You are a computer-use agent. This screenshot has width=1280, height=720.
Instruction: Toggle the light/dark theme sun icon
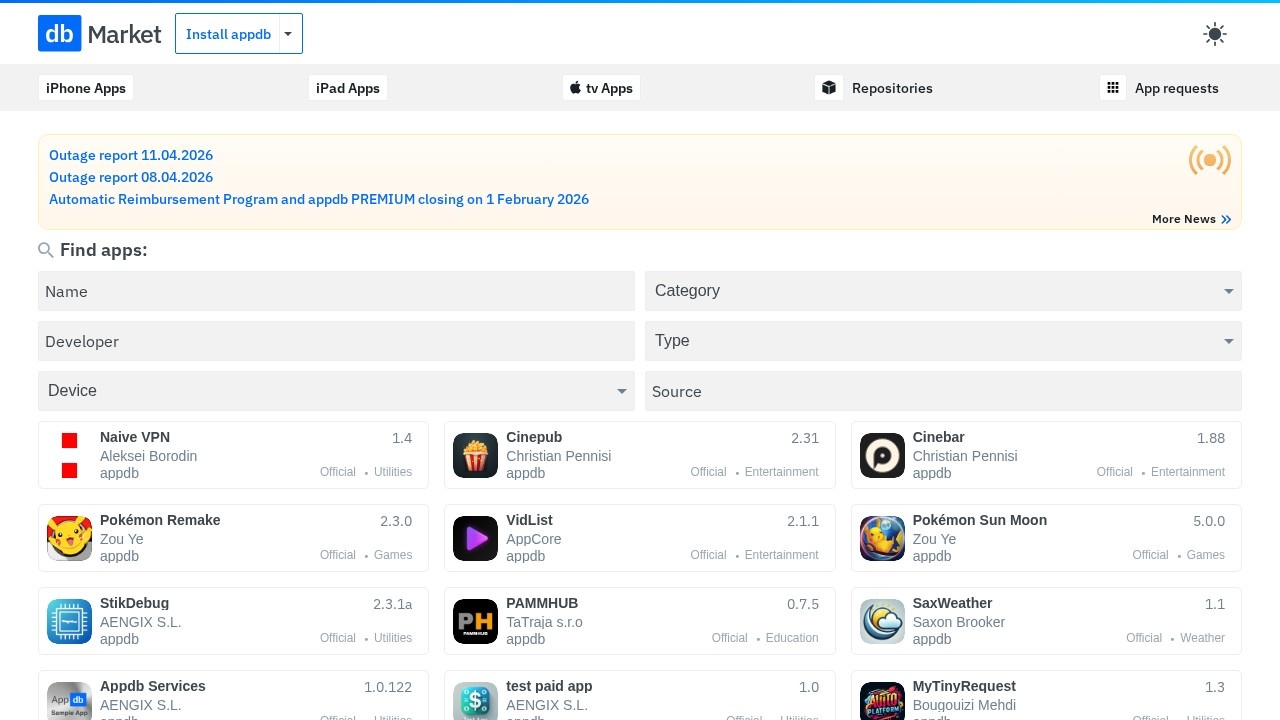tap(1215, 34)
